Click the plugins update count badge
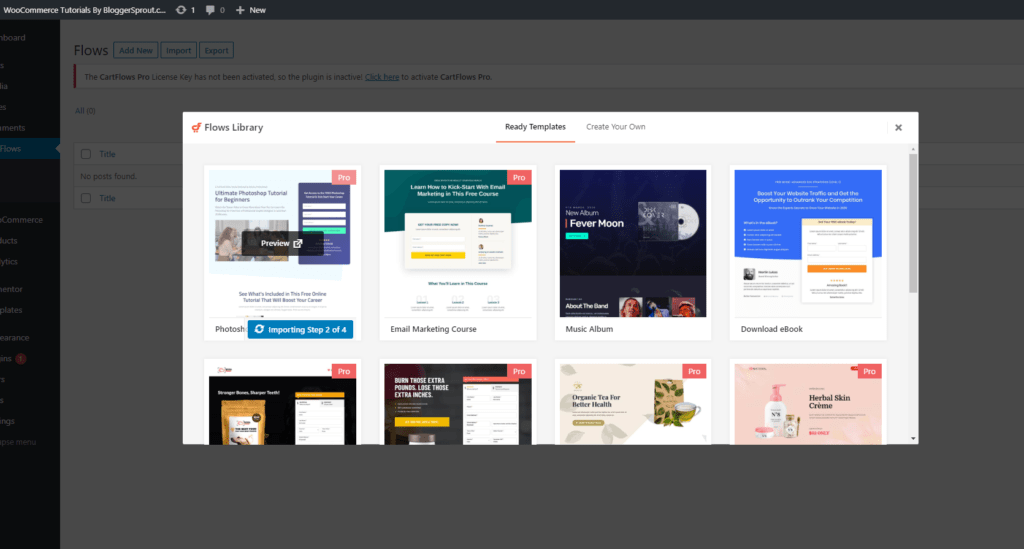This screenshot has width=1024, height=549. [x=21, y=358]
